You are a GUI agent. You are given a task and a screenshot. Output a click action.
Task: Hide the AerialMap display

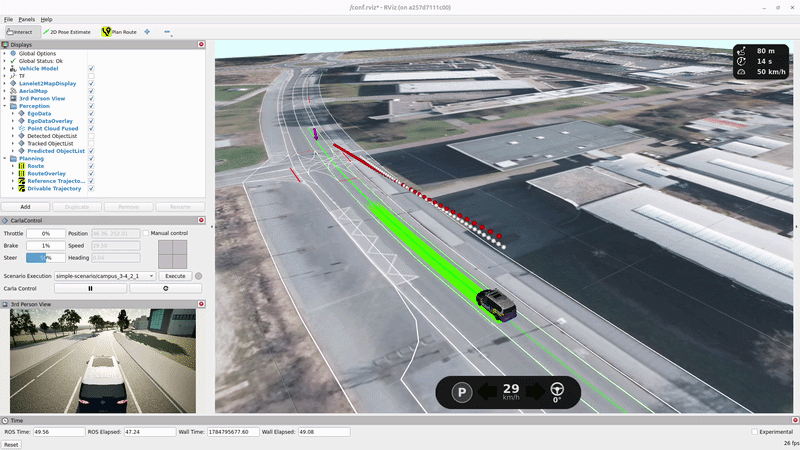click(91, 91)
